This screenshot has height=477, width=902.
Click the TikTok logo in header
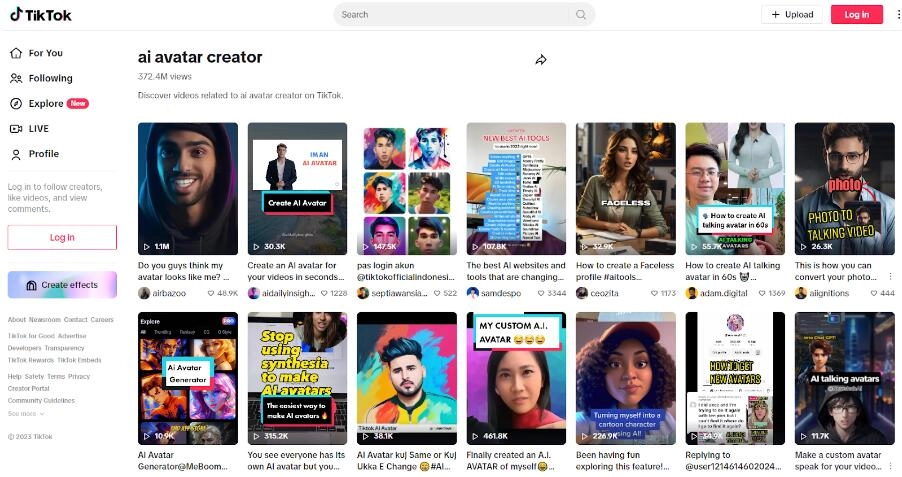tap(41, 15)
